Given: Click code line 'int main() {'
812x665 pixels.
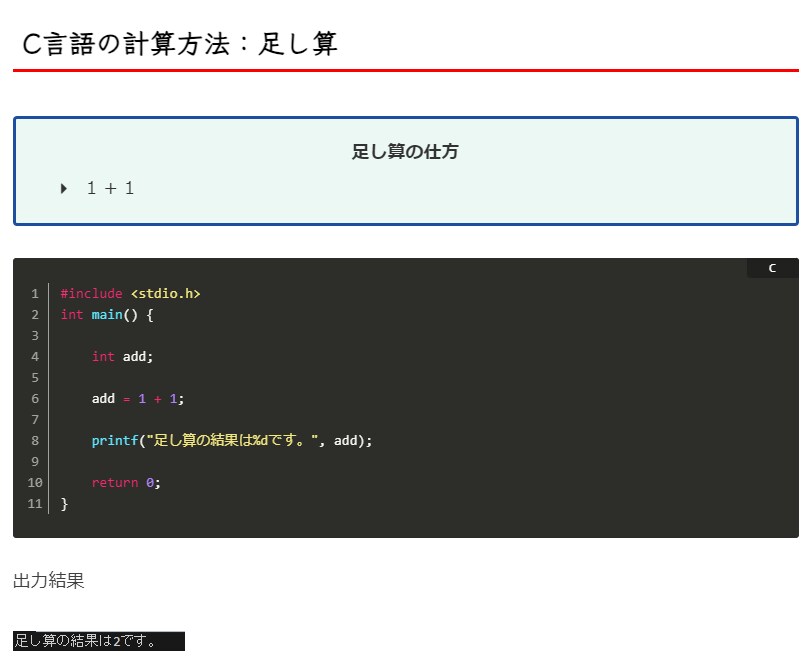Looking at the screenshot, I should point(107,314).
